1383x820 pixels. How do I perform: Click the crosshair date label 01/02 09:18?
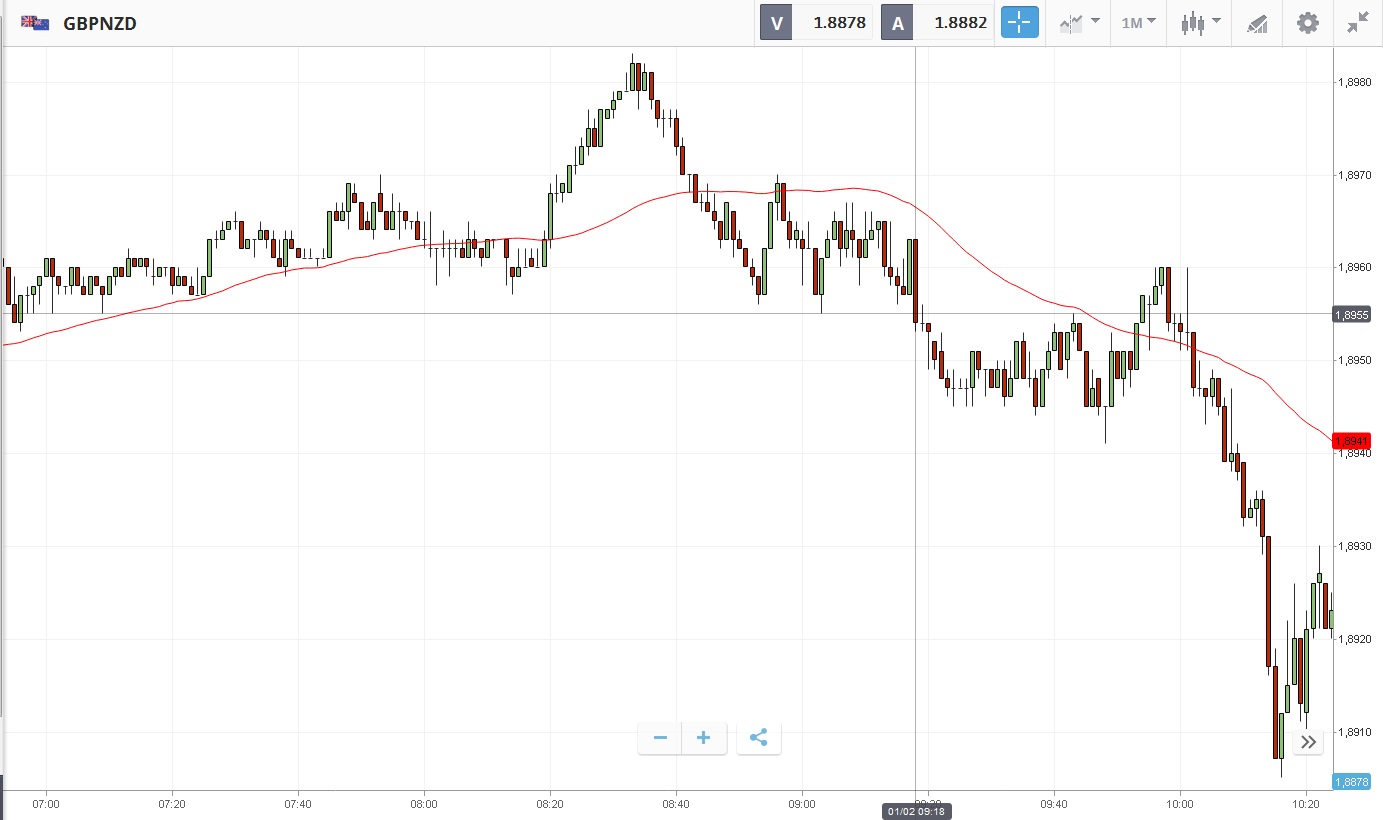click(x=916, y=811)
